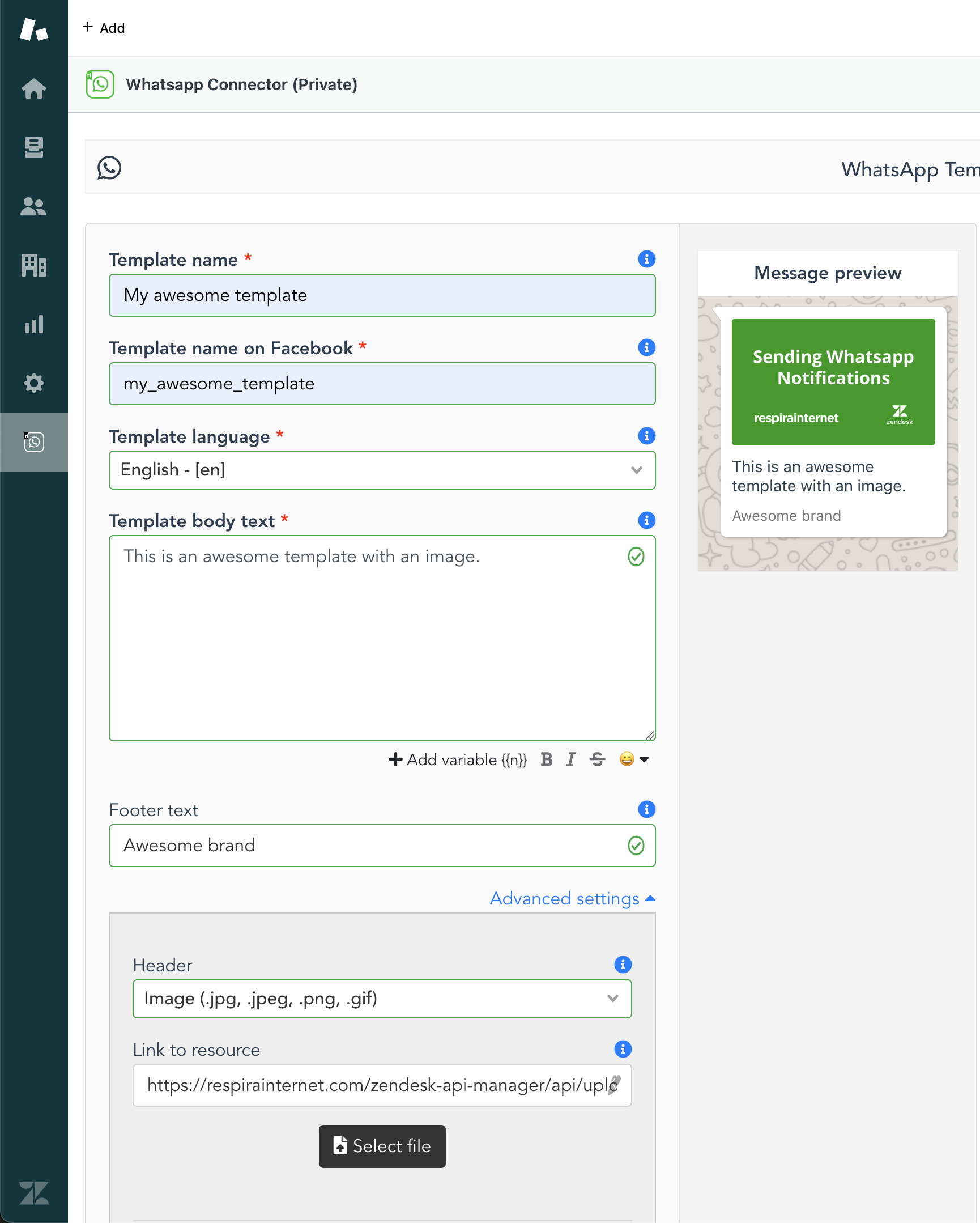Open the Reports bar chart icon
The image size is (980, 1223).
(x=34, y=325)
